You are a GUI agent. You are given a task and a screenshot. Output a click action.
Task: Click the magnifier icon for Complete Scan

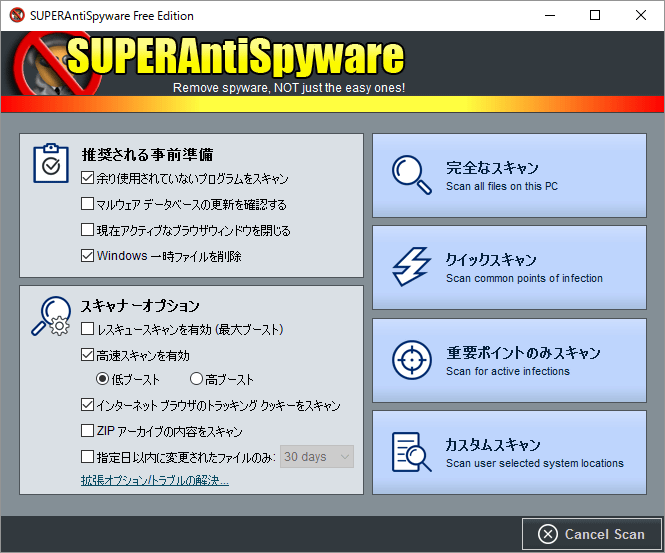coord(411,175)
